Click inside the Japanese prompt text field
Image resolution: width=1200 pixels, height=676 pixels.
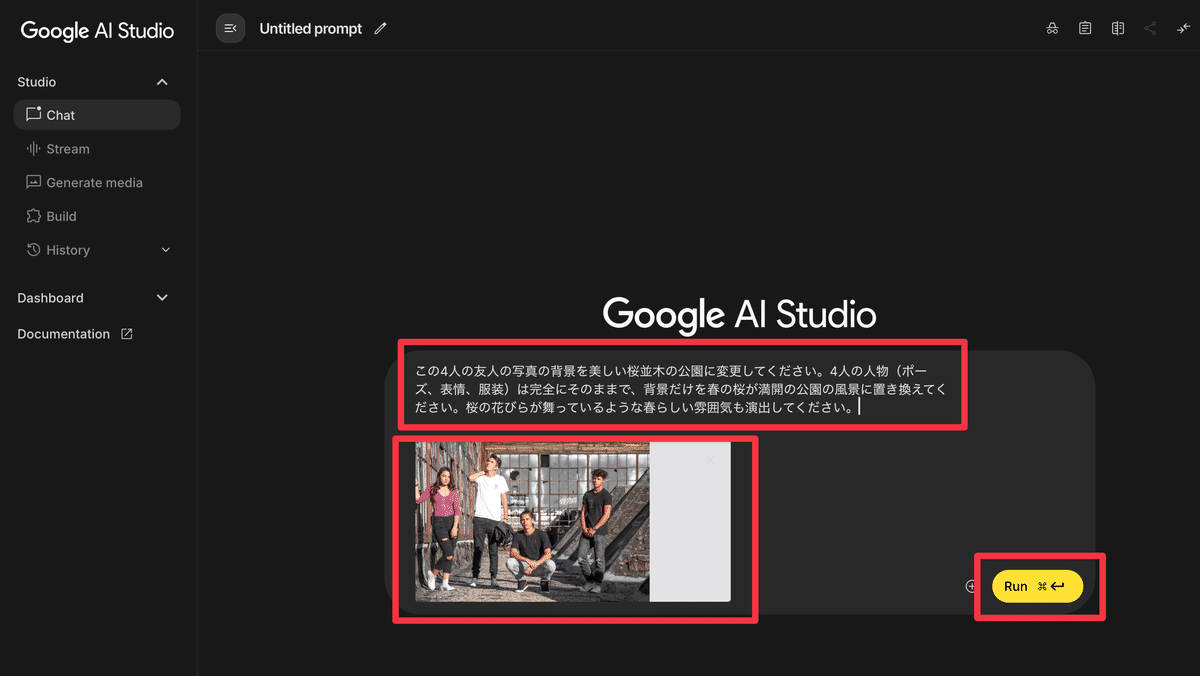[x=682, y=389]
